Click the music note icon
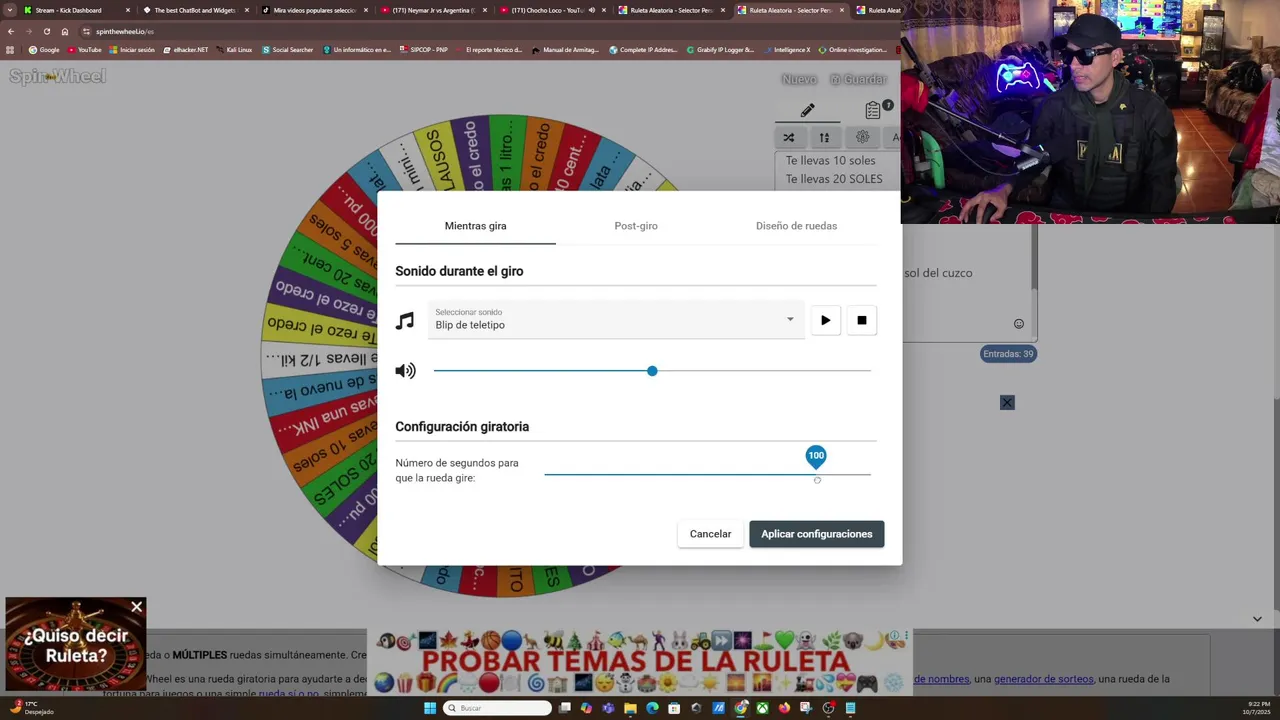The height and width of the screenshot is (720, 1280). (x=405, y=321)
